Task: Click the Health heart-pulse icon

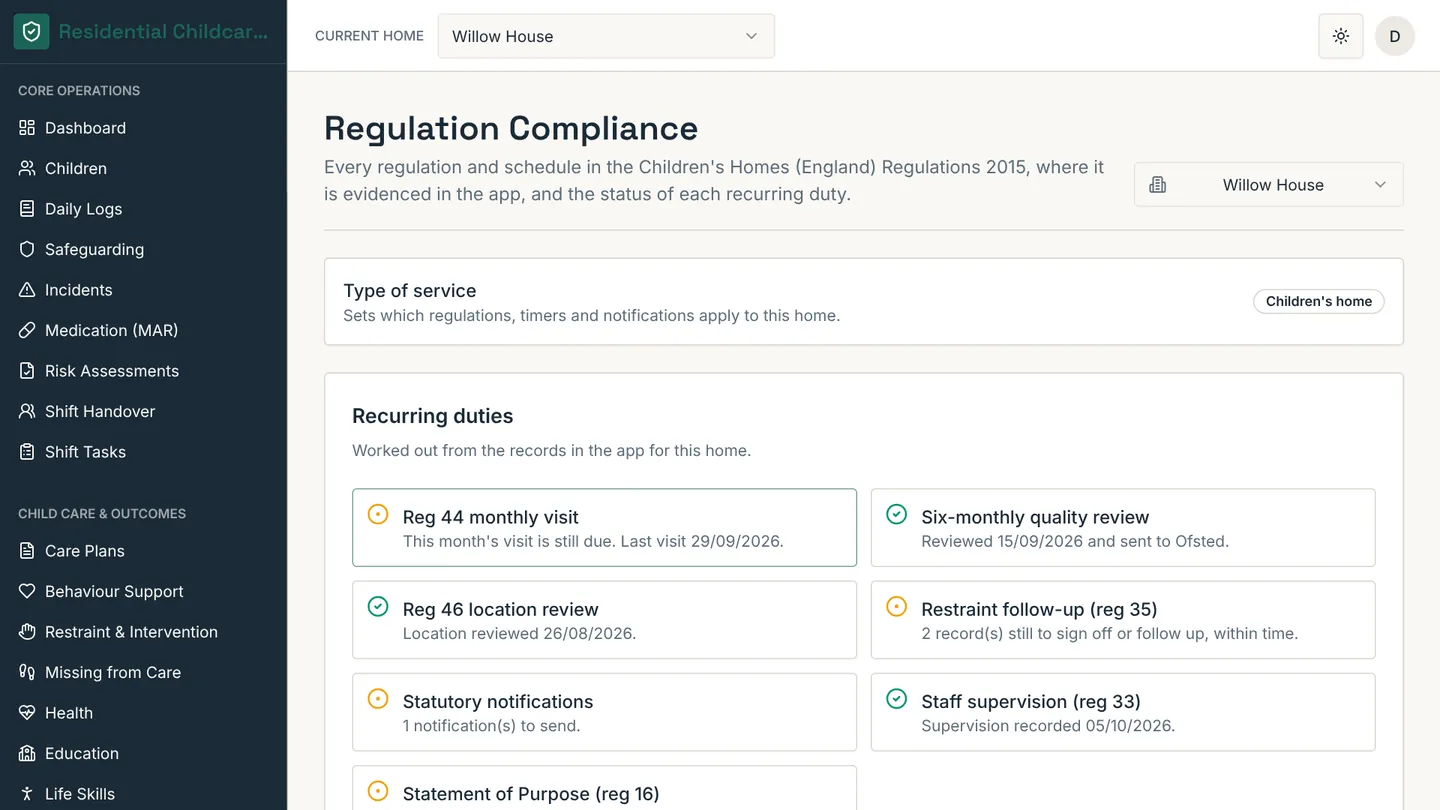Action: coord(27,713)
